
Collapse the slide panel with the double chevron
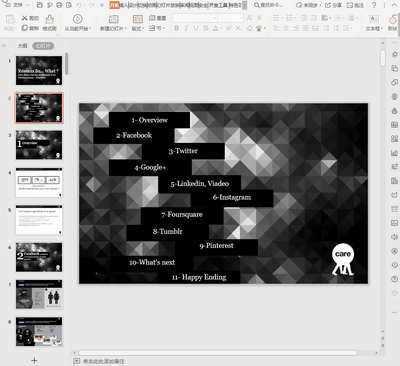[x=4, y=46]
